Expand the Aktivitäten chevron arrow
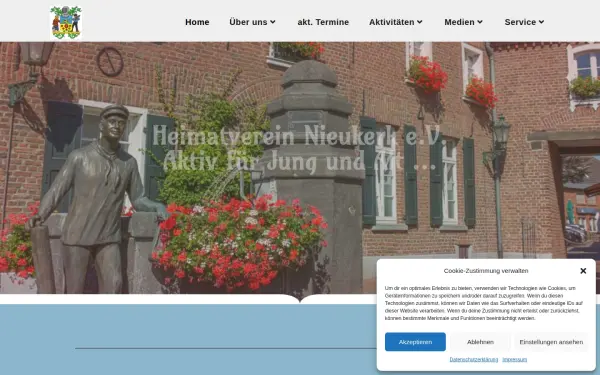600x375 pixels. 420,22
